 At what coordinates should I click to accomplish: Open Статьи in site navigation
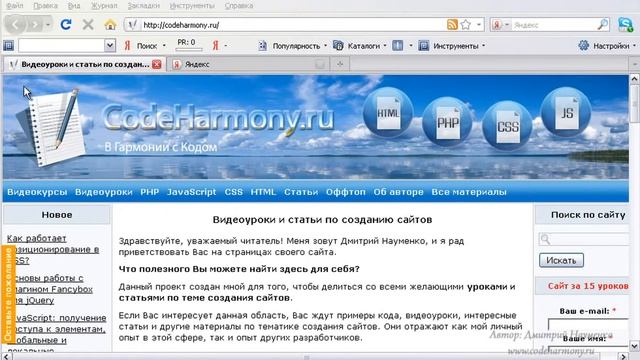tap(301, 192)
